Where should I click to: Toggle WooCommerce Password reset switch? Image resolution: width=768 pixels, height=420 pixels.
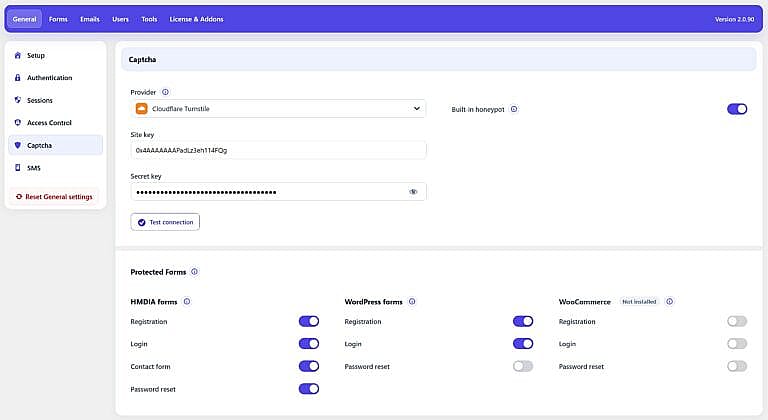click(737, 366)
